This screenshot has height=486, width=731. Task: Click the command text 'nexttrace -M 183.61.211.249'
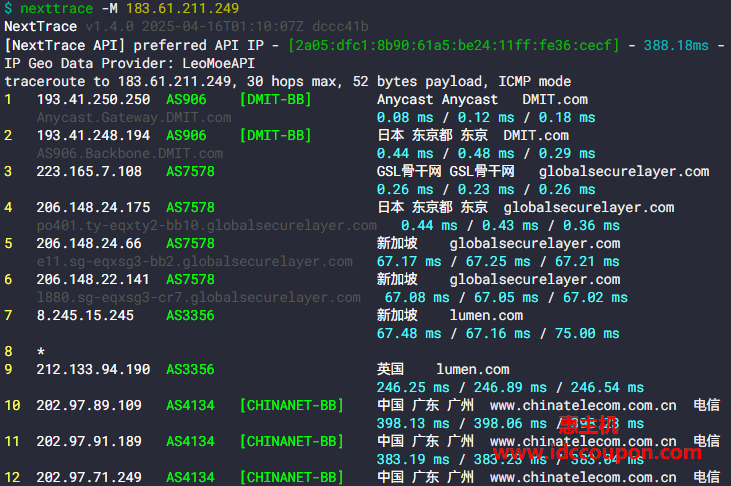[129, 8]
